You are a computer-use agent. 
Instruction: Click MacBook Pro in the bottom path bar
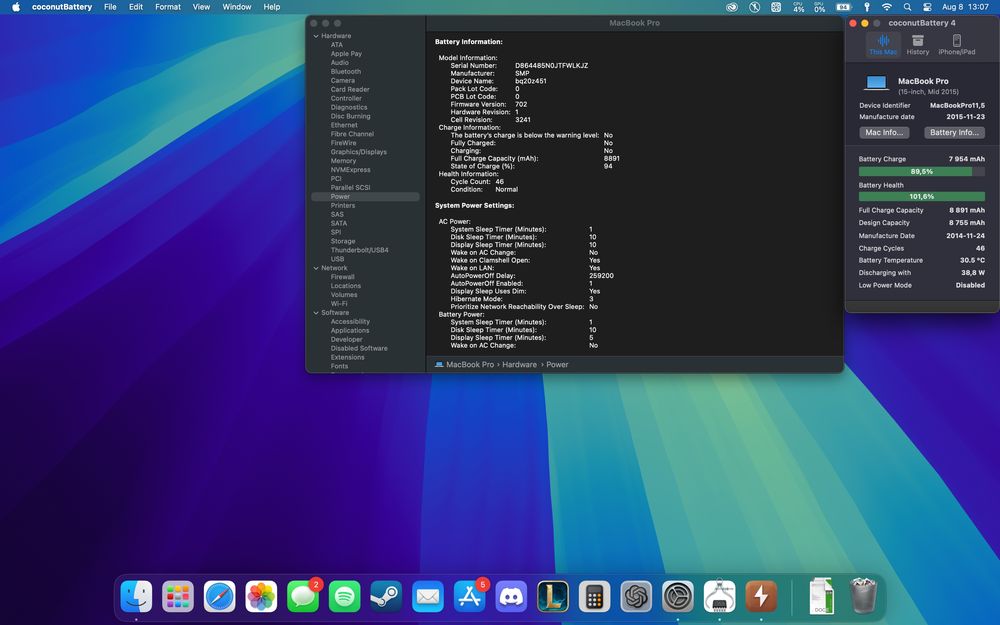click(470, 365)
